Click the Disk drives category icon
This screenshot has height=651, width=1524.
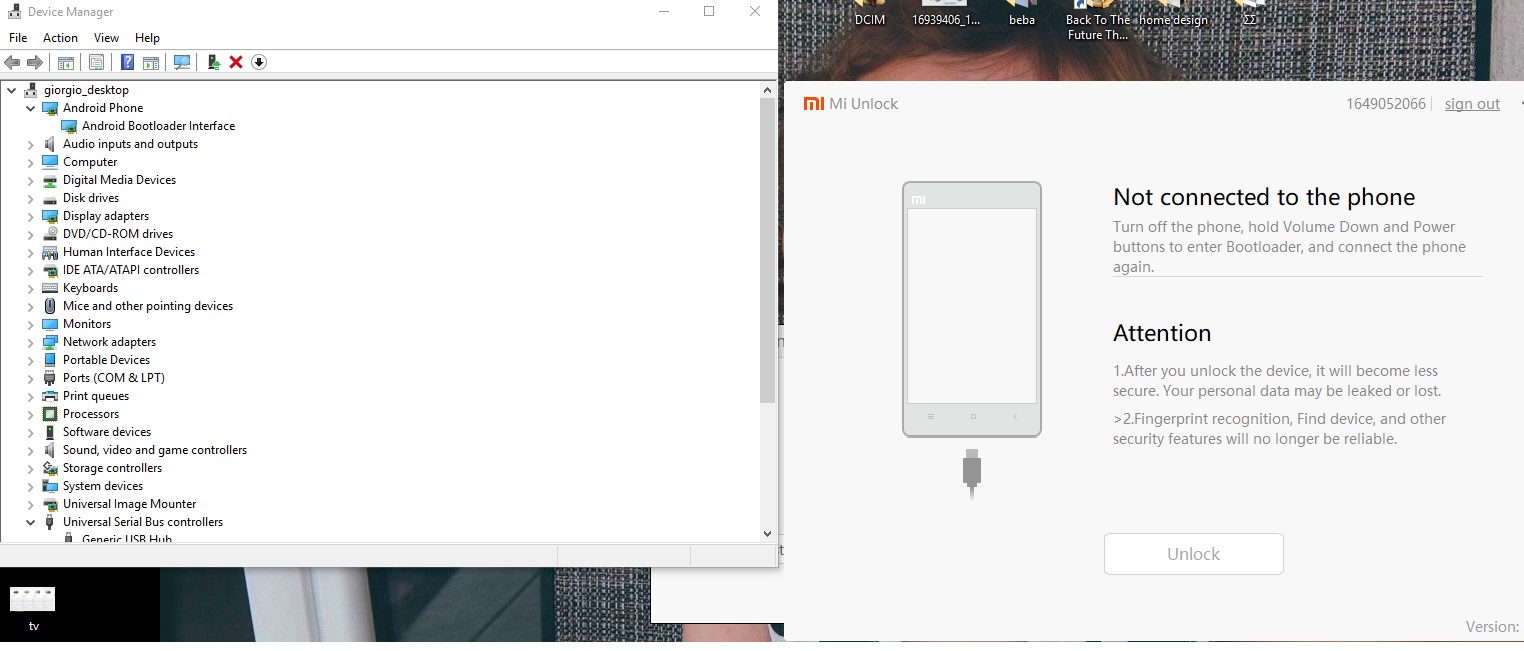tap(50, 198)
